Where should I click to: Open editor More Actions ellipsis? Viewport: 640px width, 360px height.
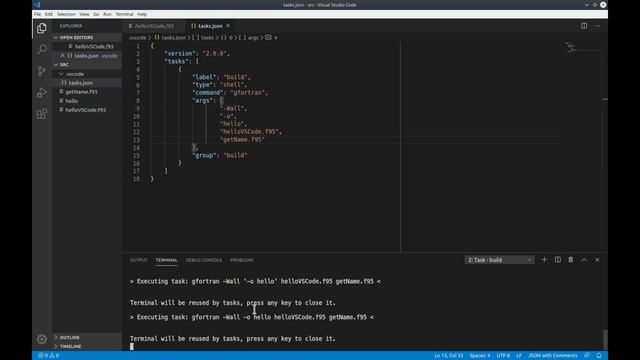(x=597, y=26)
